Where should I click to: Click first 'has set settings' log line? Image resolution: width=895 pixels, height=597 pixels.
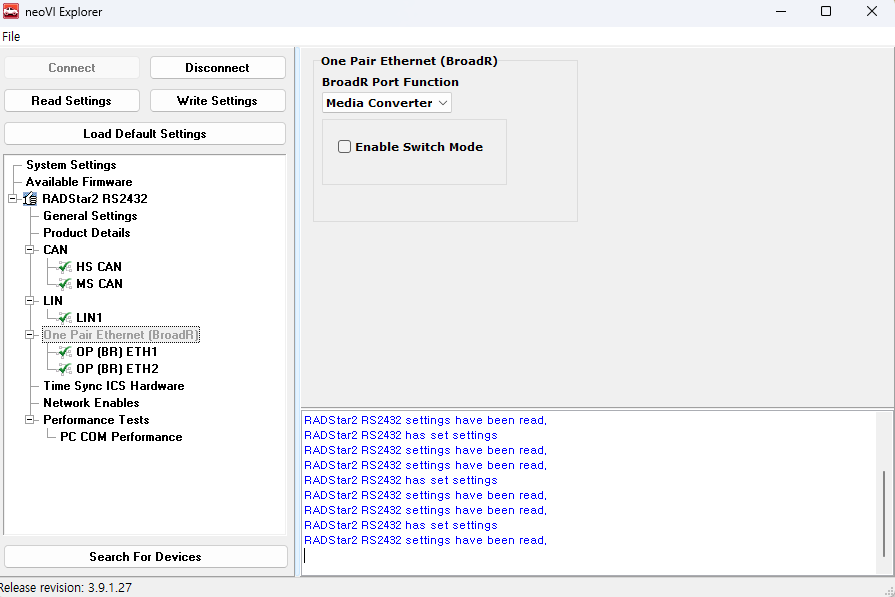tap(401, 435)
